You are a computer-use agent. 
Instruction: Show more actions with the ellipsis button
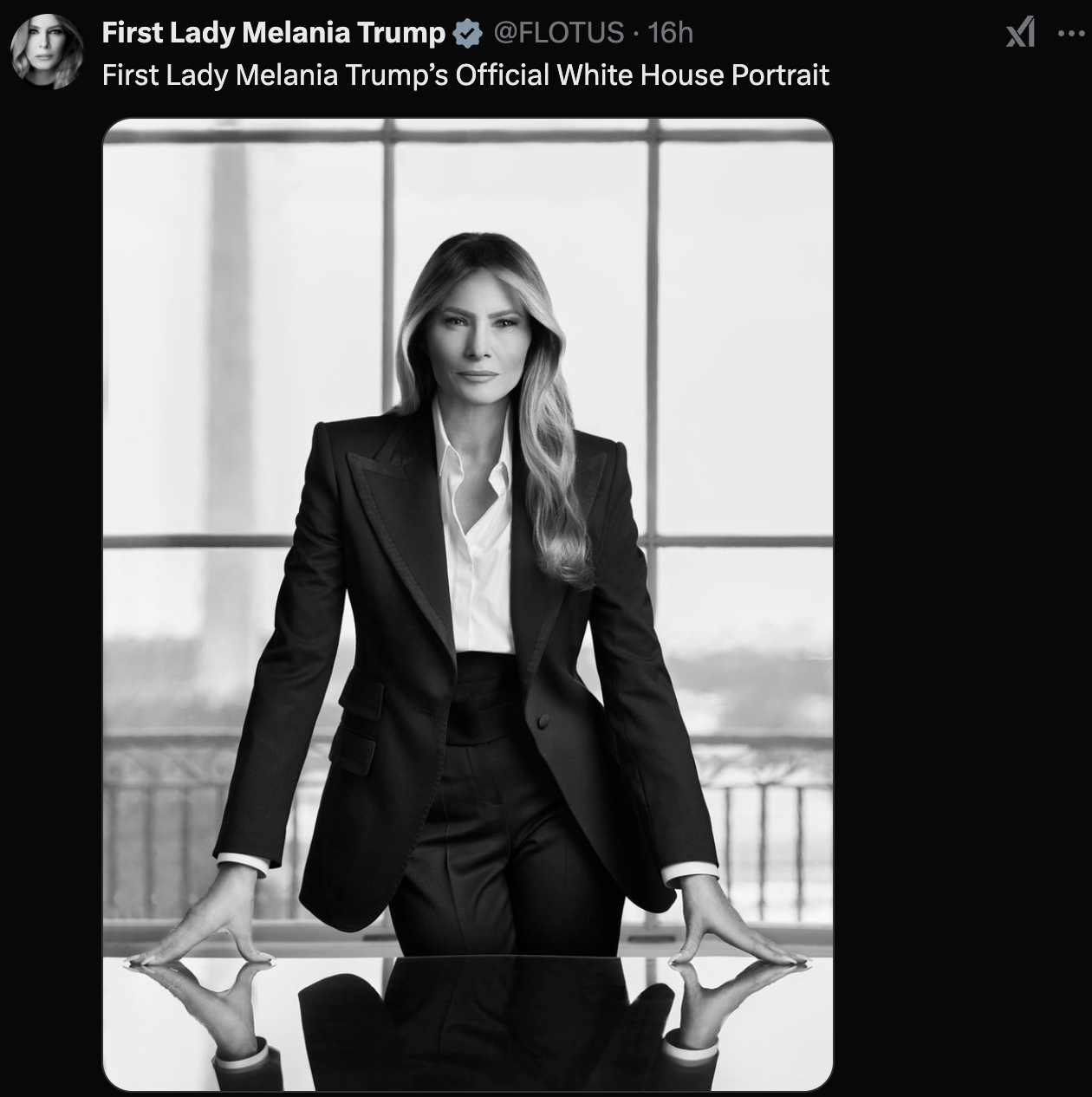(1071, 34)
